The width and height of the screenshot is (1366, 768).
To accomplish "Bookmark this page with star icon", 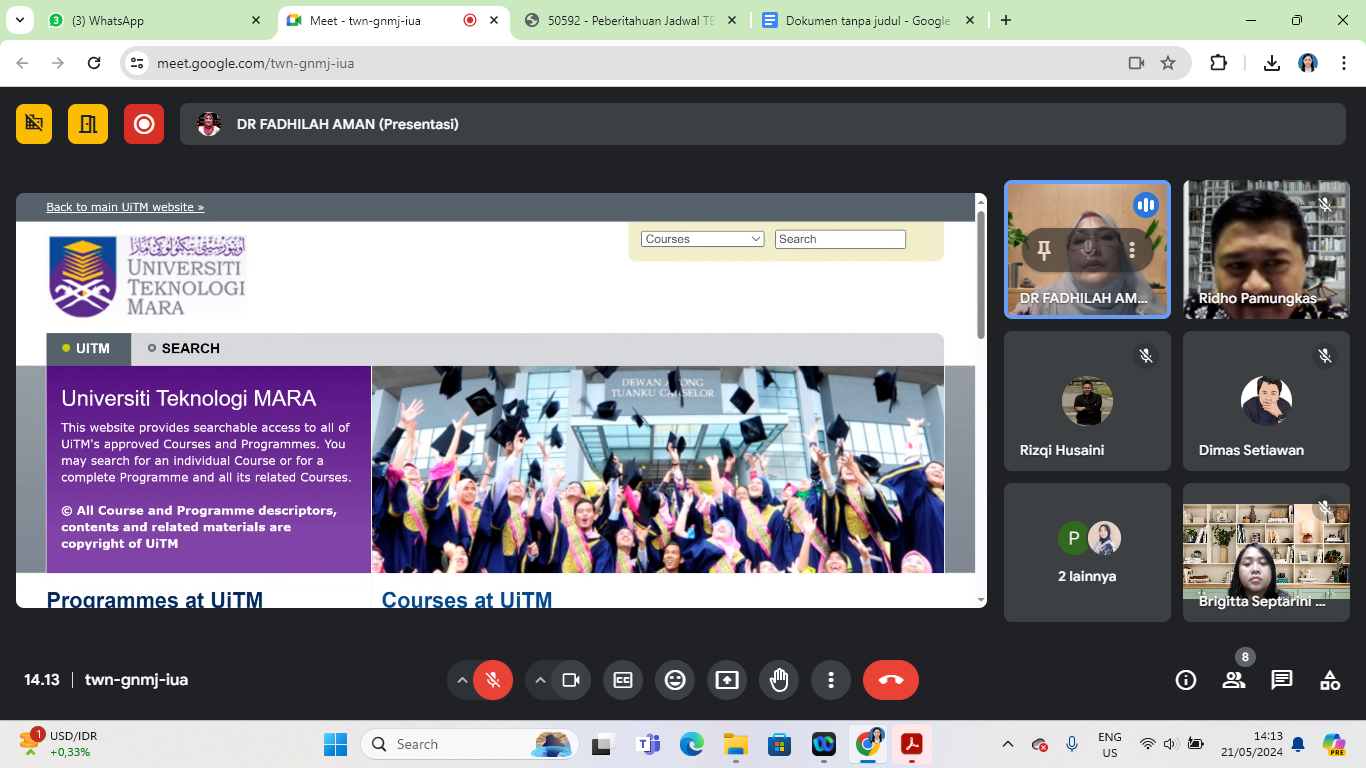I will pyautogui.click(x=1168, y=63).
